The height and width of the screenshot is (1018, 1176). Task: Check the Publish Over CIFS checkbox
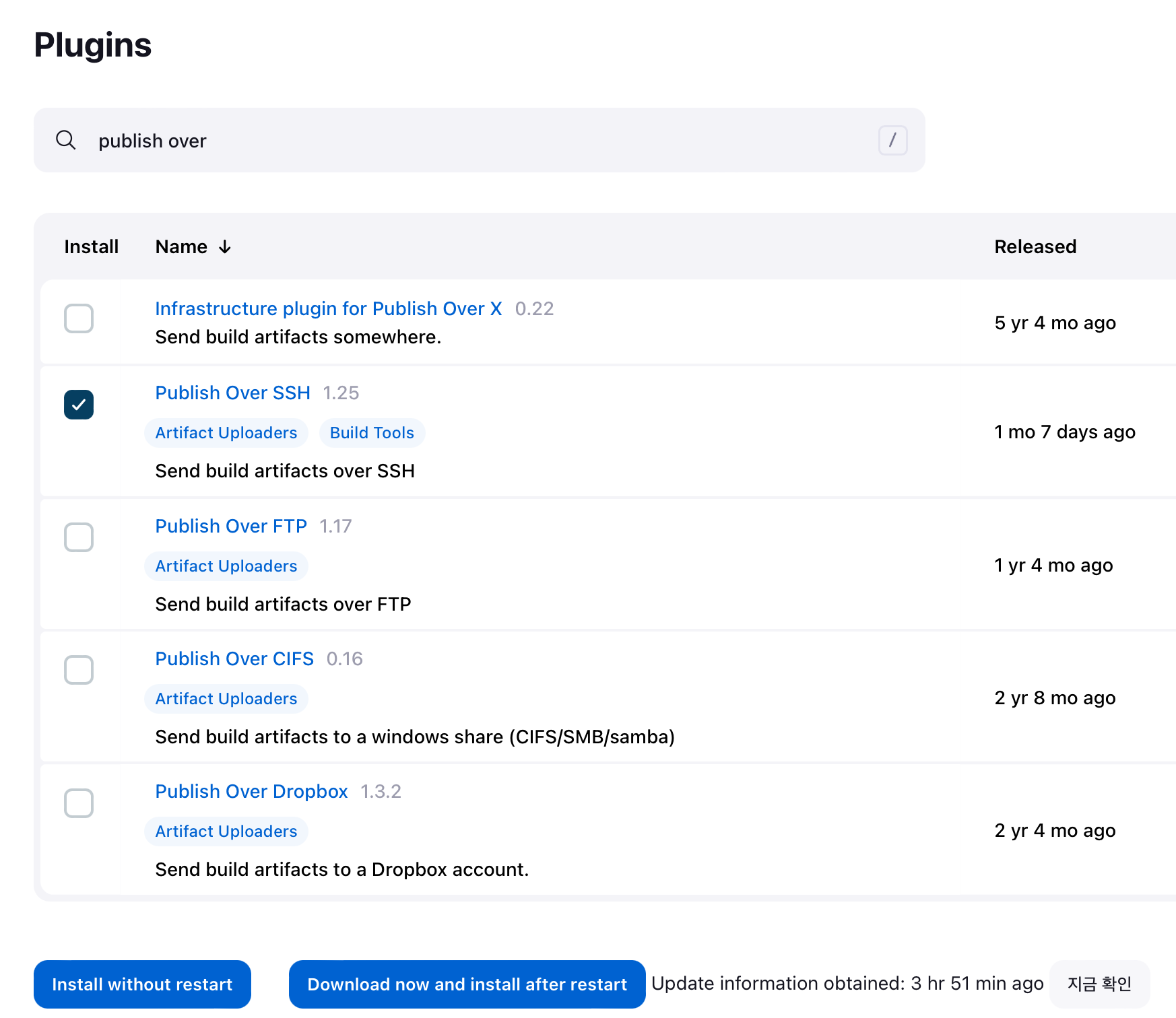tap(79, 670)
